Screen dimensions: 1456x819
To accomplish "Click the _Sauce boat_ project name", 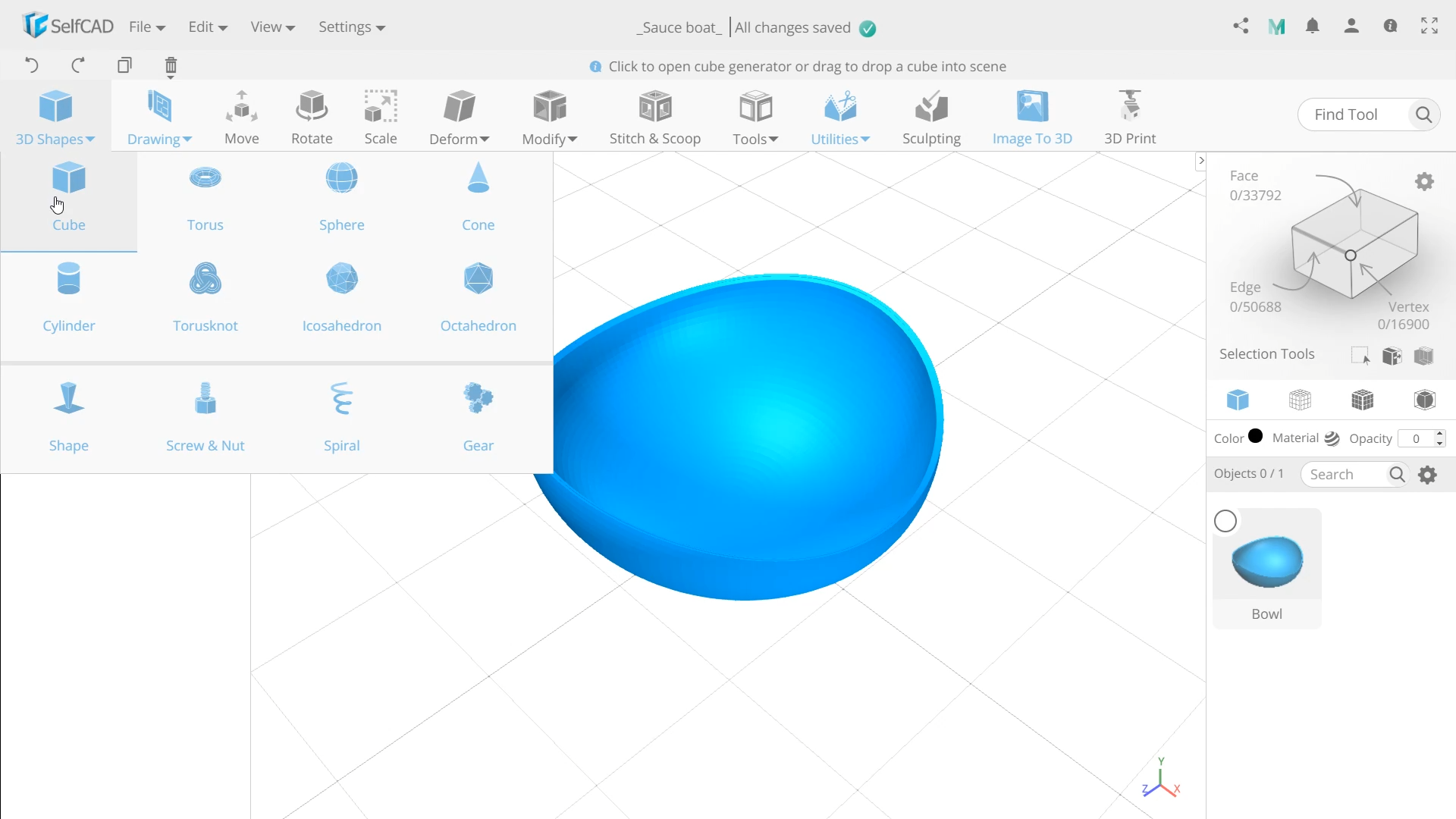I will coord(679,28).
